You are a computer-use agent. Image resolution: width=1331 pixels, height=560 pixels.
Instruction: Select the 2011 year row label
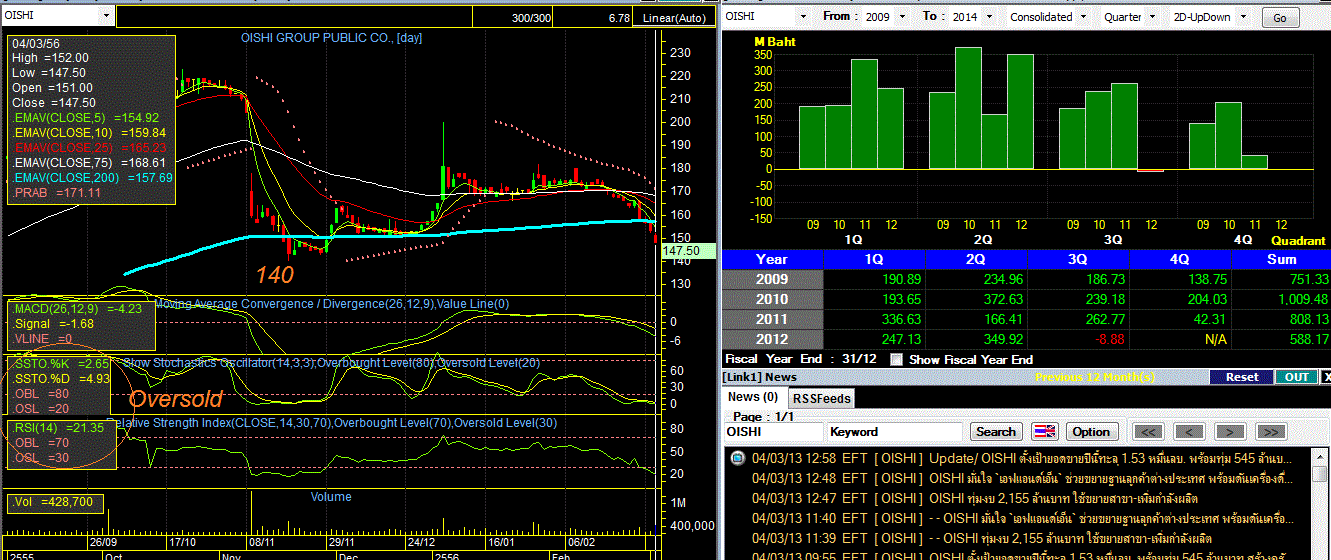(771, 319)
